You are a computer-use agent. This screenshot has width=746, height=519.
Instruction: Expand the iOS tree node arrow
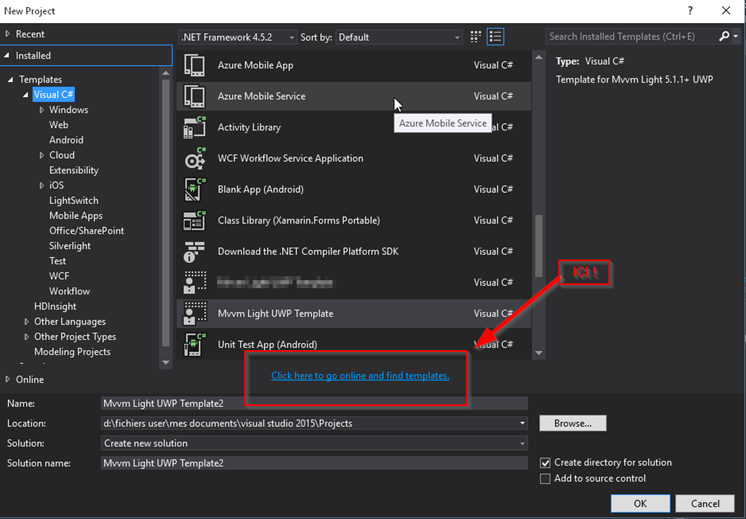(x=41, y=186)
